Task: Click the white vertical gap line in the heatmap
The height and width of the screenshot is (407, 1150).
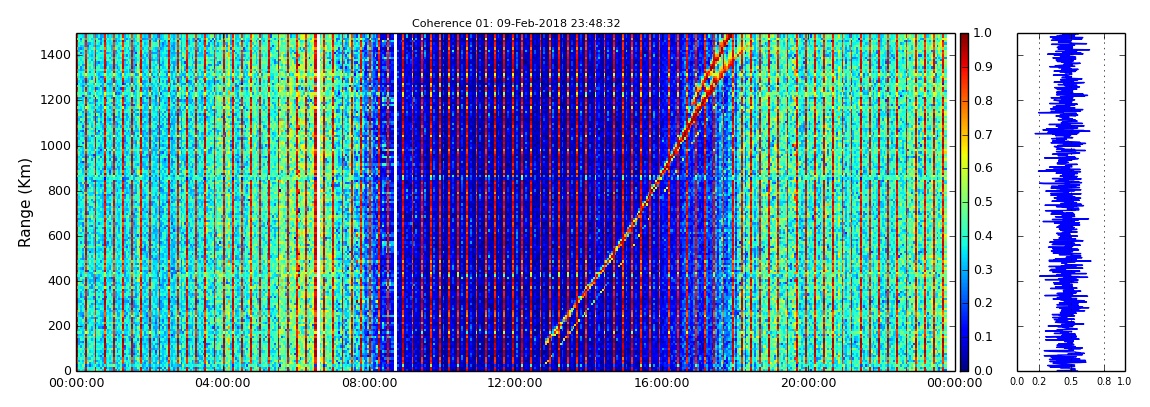Action: [x=395, y=202]
